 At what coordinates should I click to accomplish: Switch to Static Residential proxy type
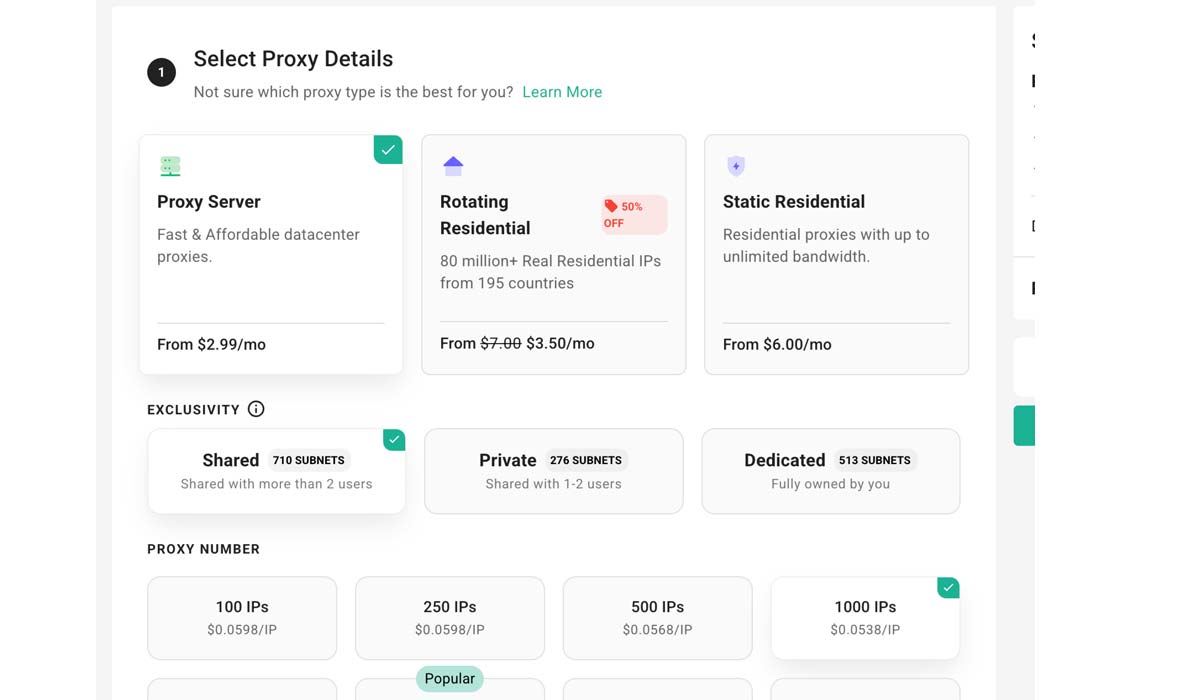836,254
